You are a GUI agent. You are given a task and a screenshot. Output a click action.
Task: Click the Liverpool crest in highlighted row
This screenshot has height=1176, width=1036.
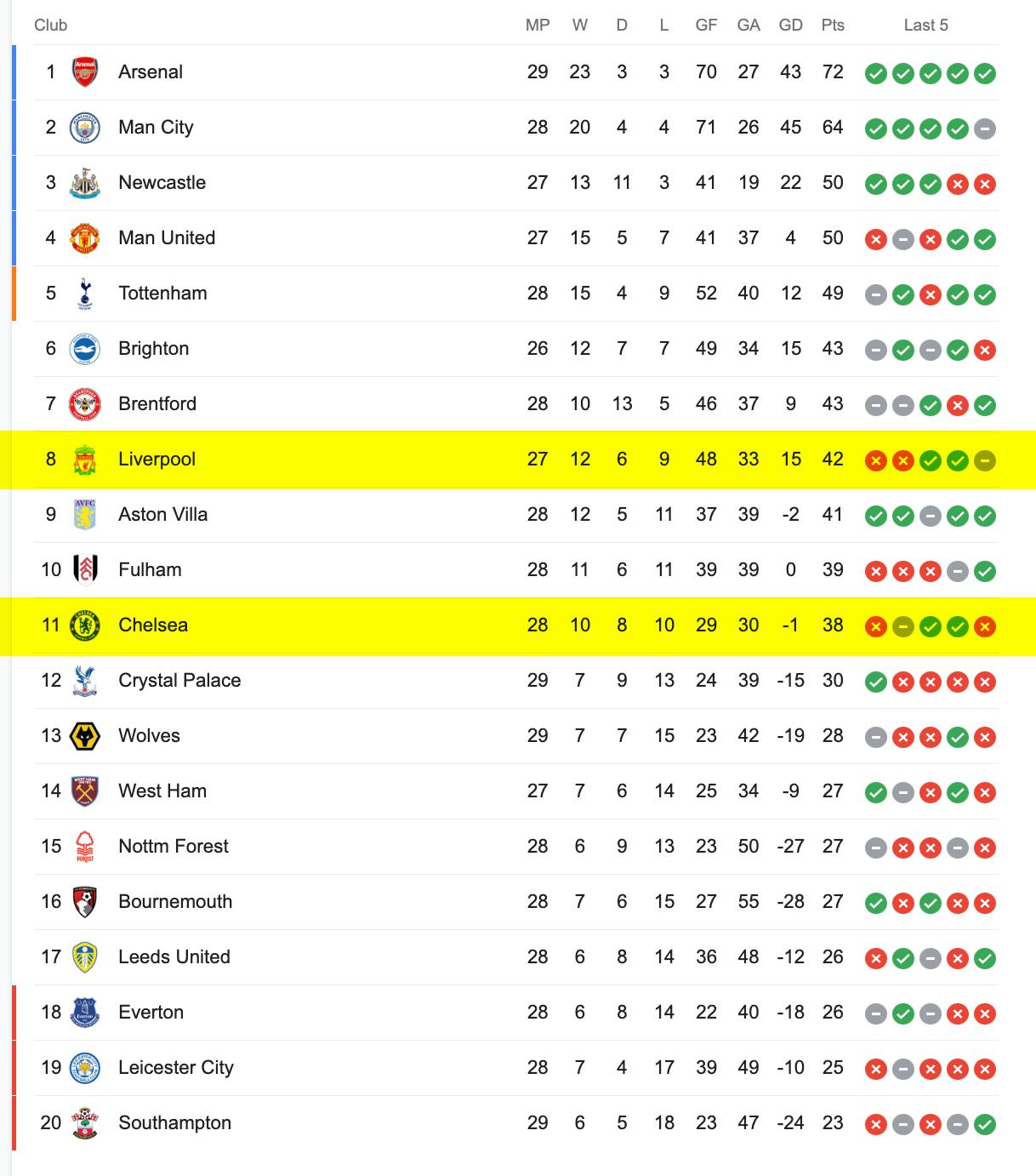tap(85, 460)
